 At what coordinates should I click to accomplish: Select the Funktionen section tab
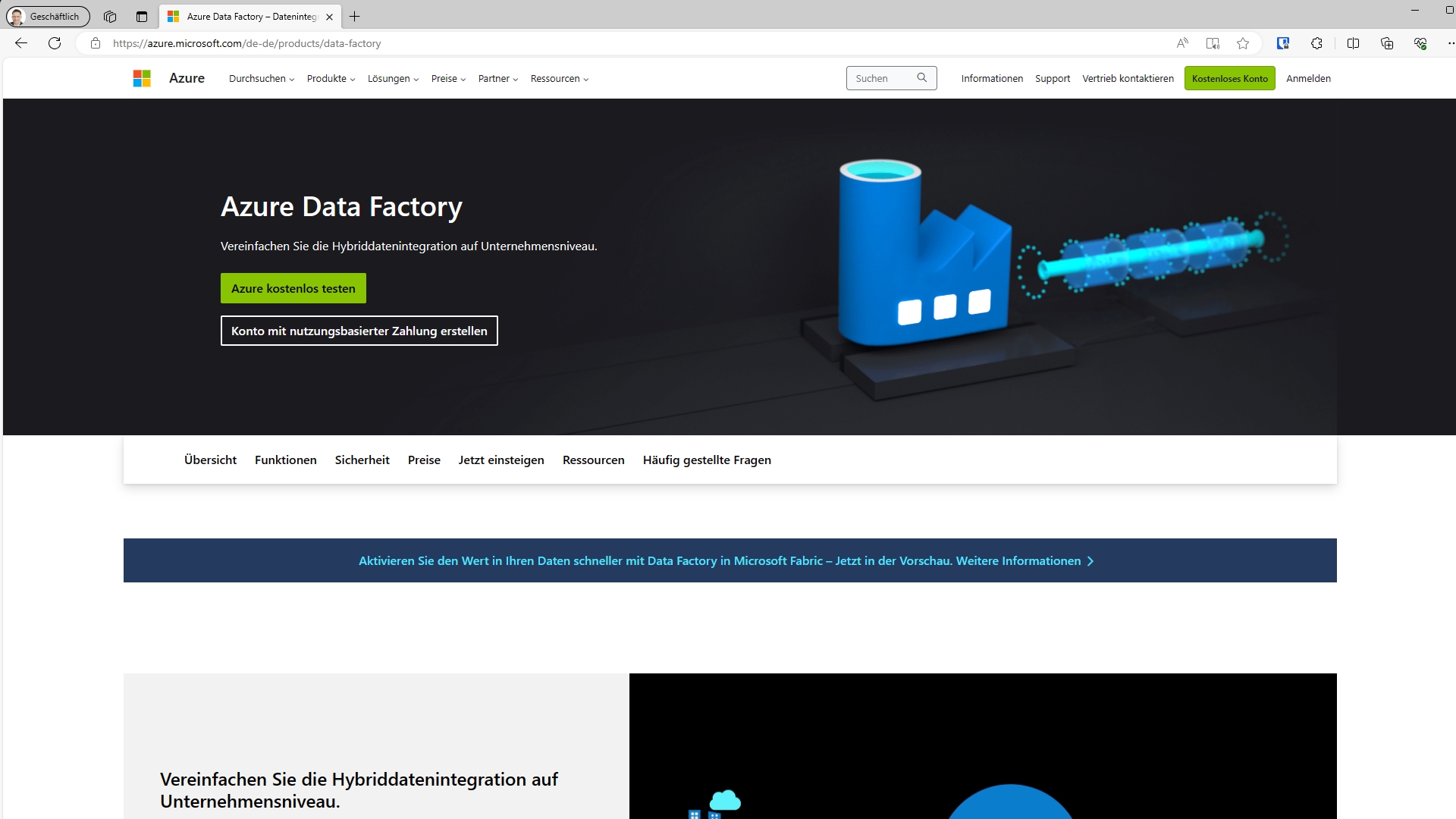pos(285,460)
